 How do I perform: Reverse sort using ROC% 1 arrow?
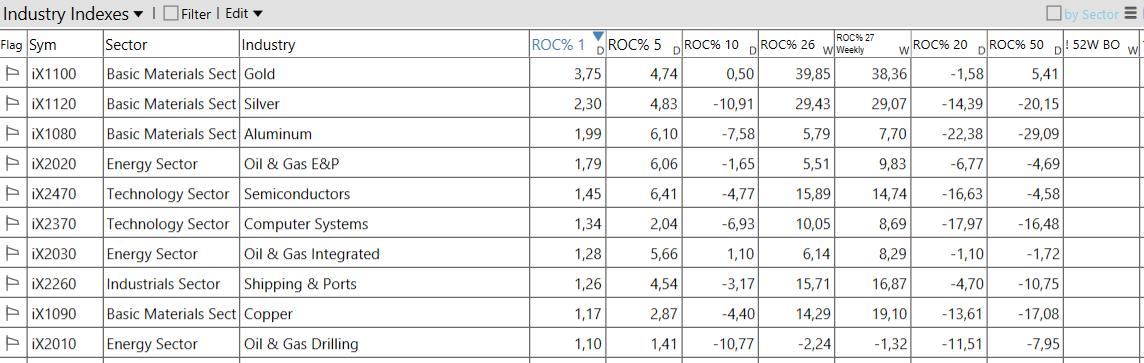tap(598, 36)
